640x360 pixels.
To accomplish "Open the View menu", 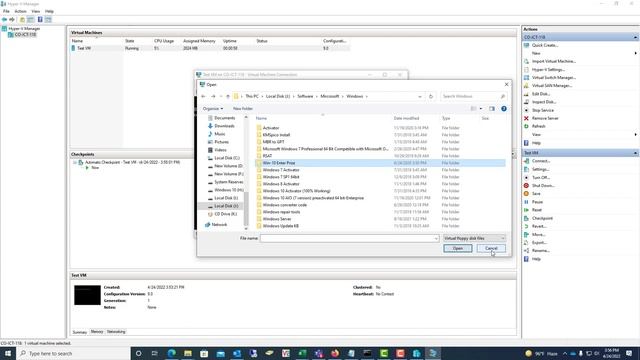I will [x=36, y=11].
